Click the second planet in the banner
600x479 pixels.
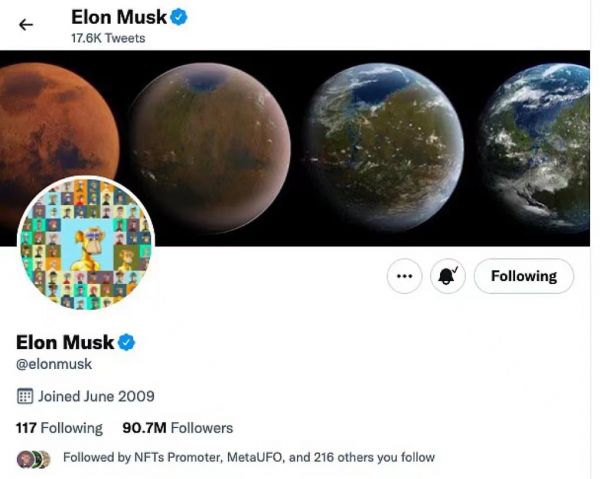coord(208,140)
